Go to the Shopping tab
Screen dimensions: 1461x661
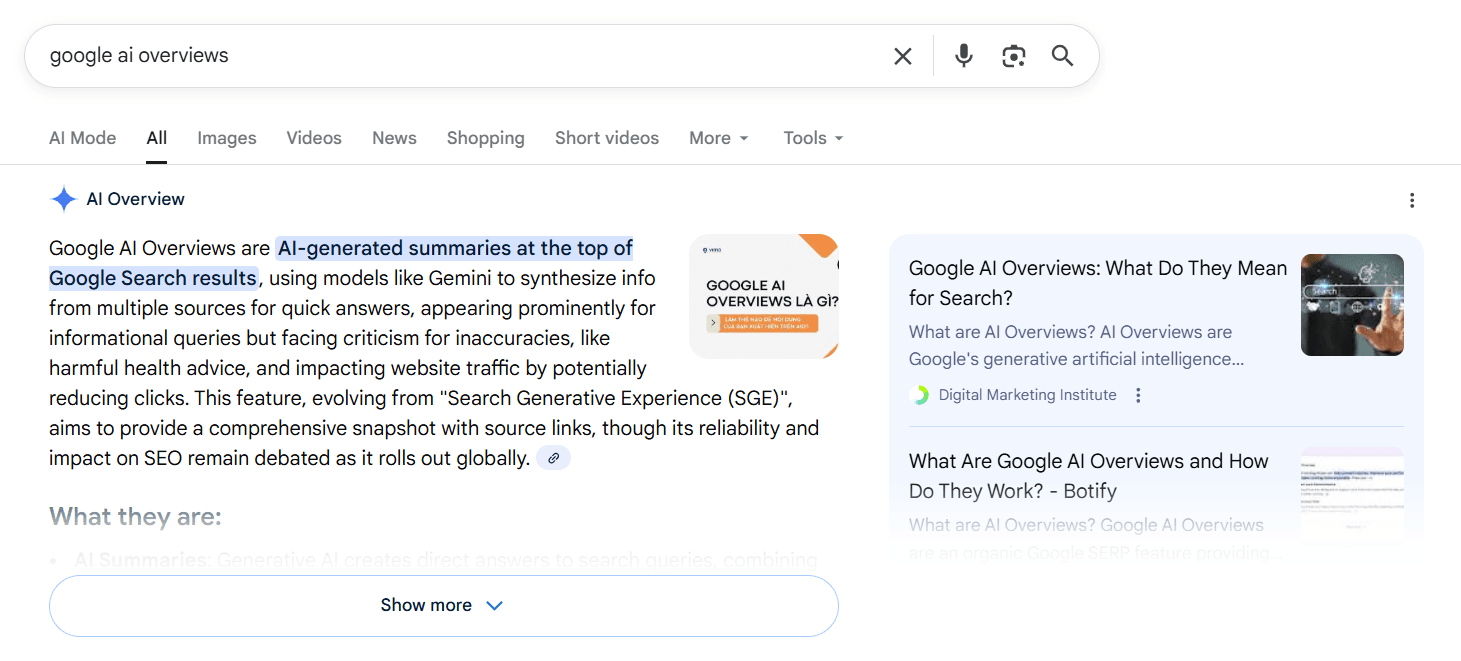[485, 138]
